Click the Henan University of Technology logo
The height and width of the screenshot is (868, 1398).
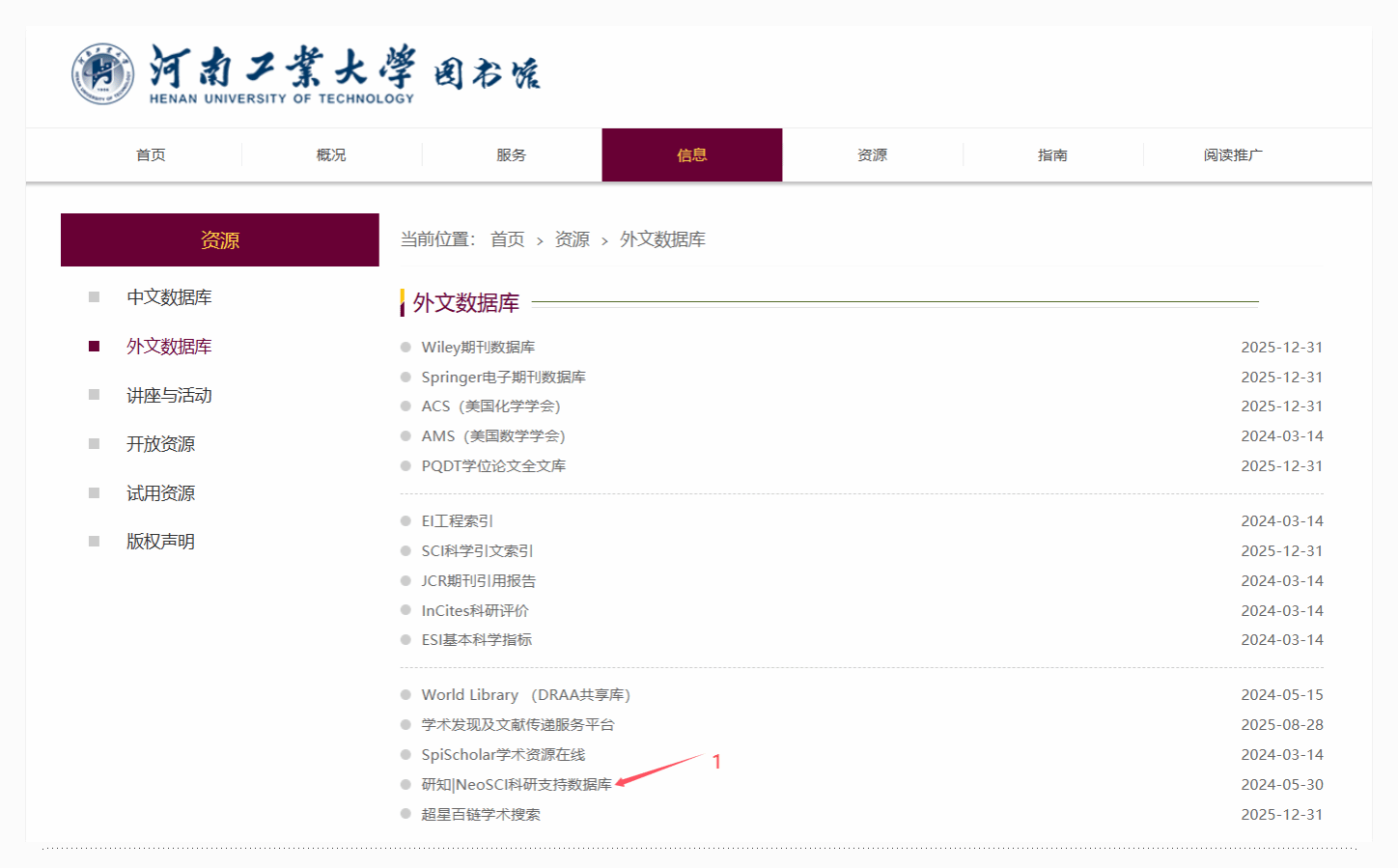(305, 74)
